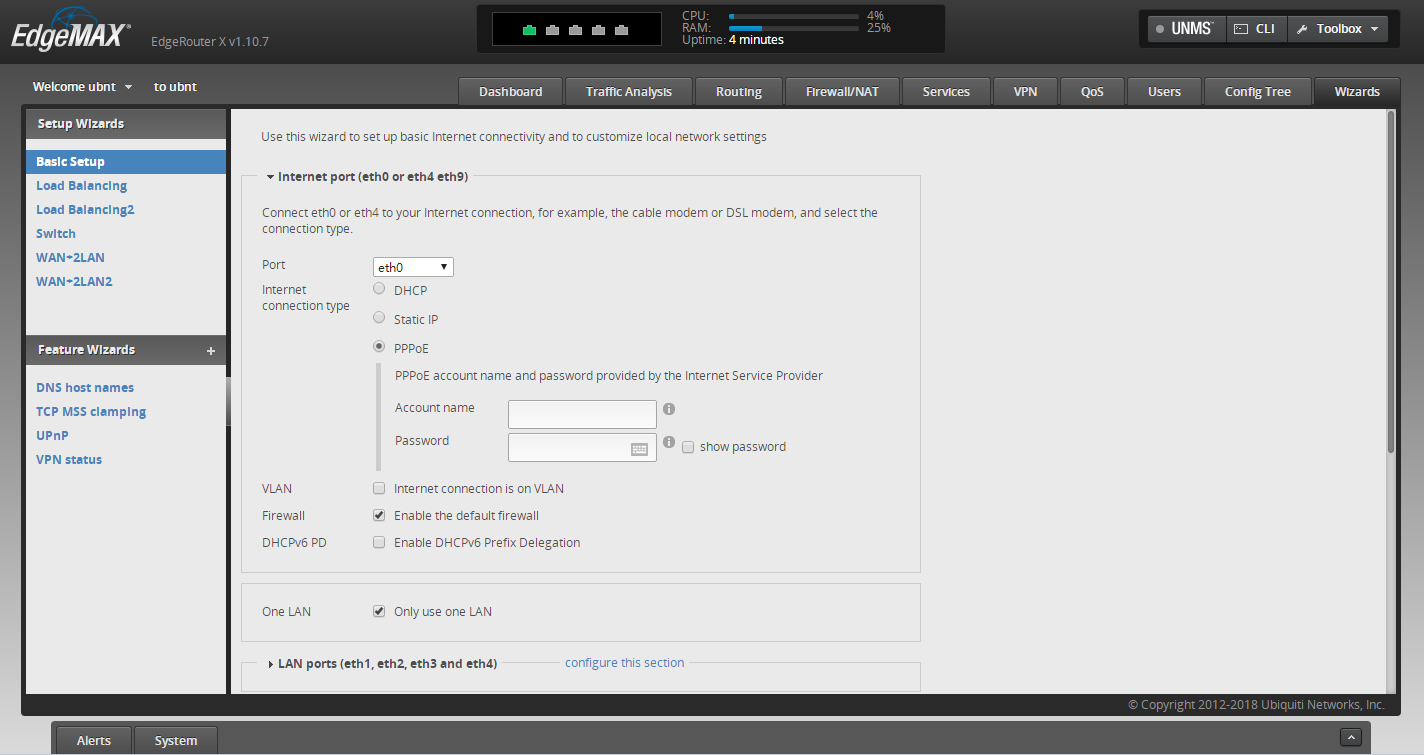Screen dimensions: 1424x755
Task: Switch to the Config Tree tab
Action: [x=1257, y=91]
